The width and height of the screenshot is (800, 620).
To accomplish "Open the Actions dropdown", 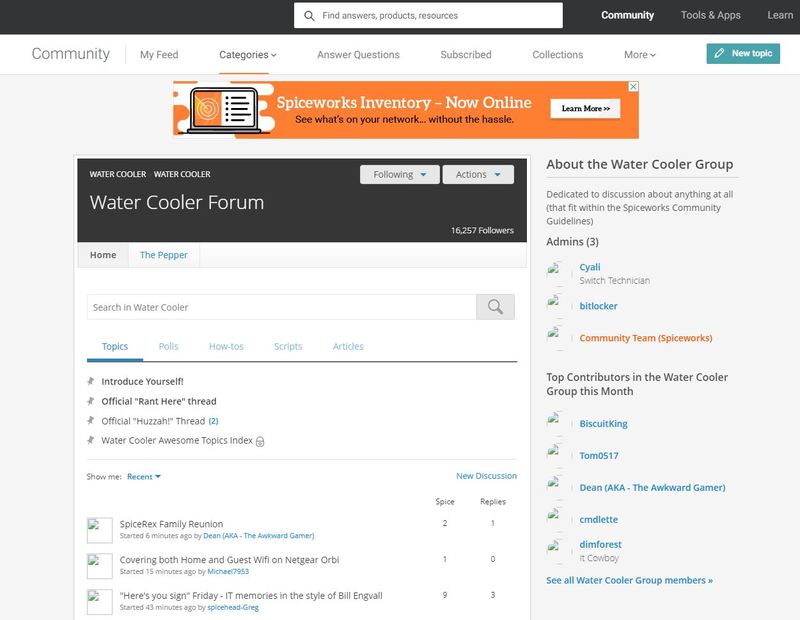I will (x=477, y=174).
